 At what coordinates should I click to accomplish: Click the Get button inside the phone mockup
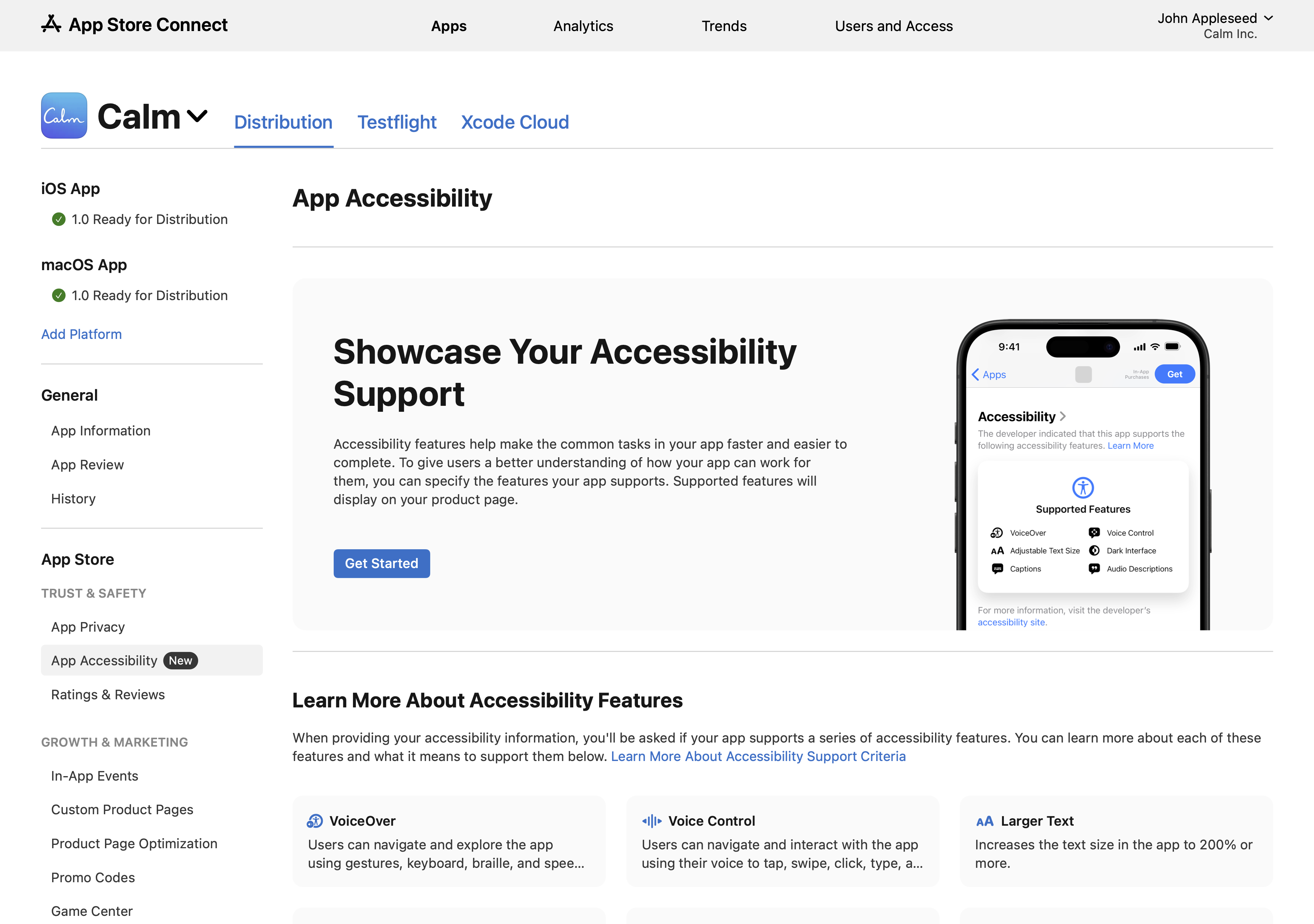coord(1175,374)
